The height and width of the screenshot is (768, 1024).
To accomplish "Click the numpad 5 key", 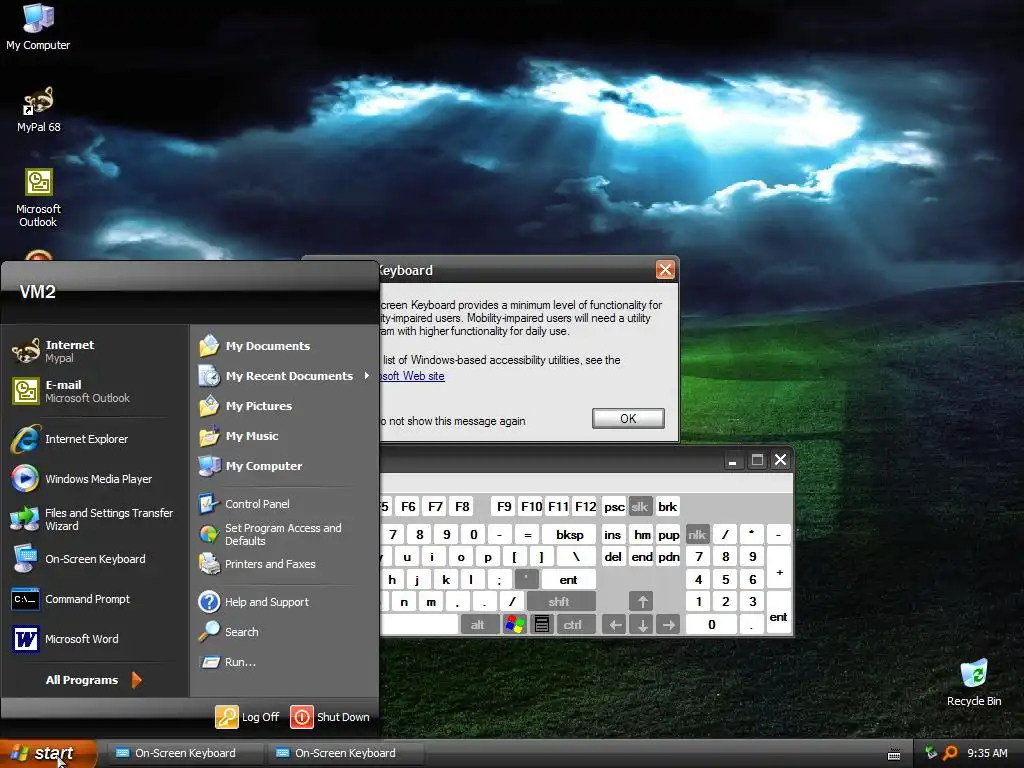I will point(725,579).
